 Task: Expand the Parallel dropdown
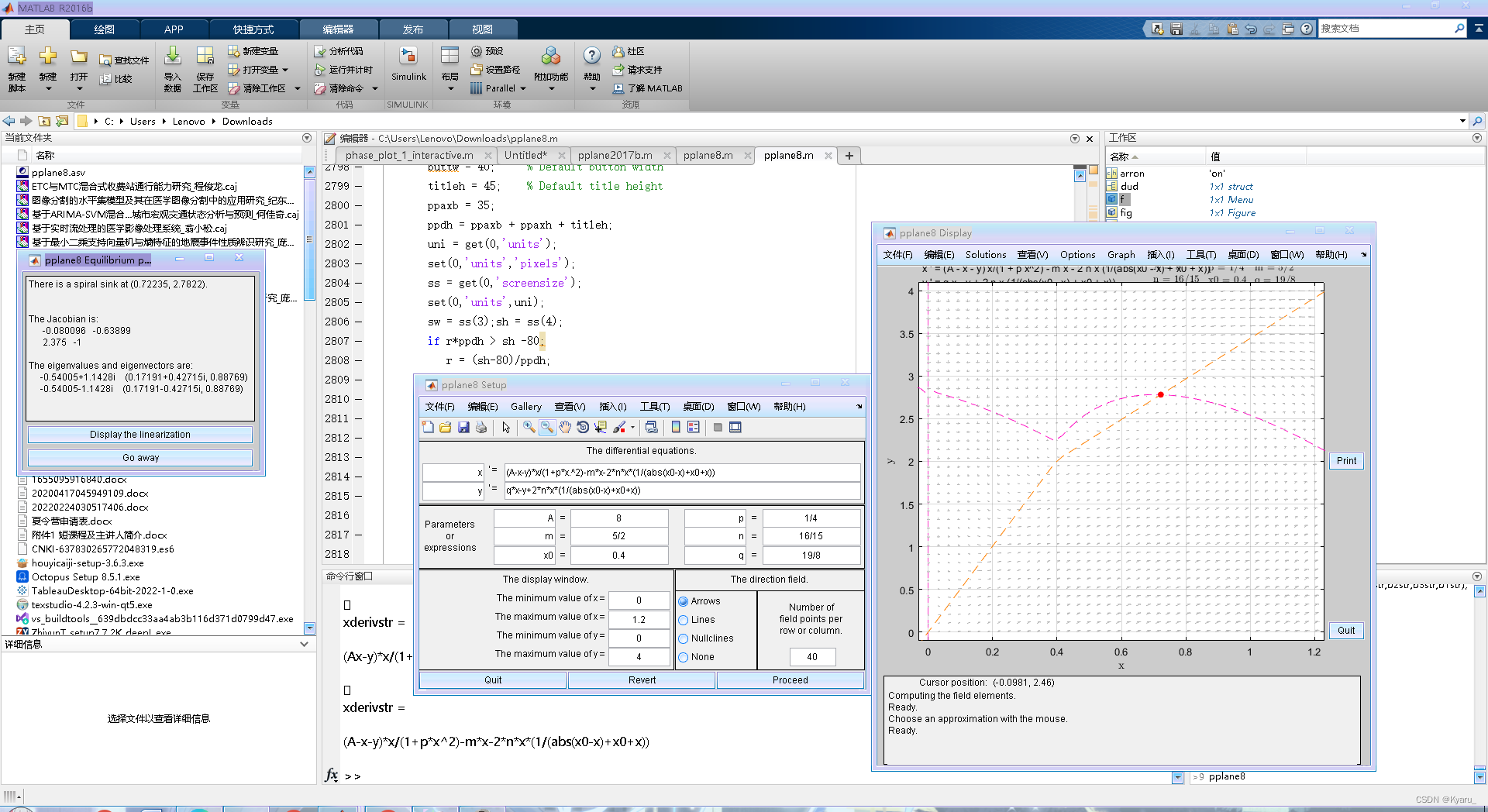523,88
